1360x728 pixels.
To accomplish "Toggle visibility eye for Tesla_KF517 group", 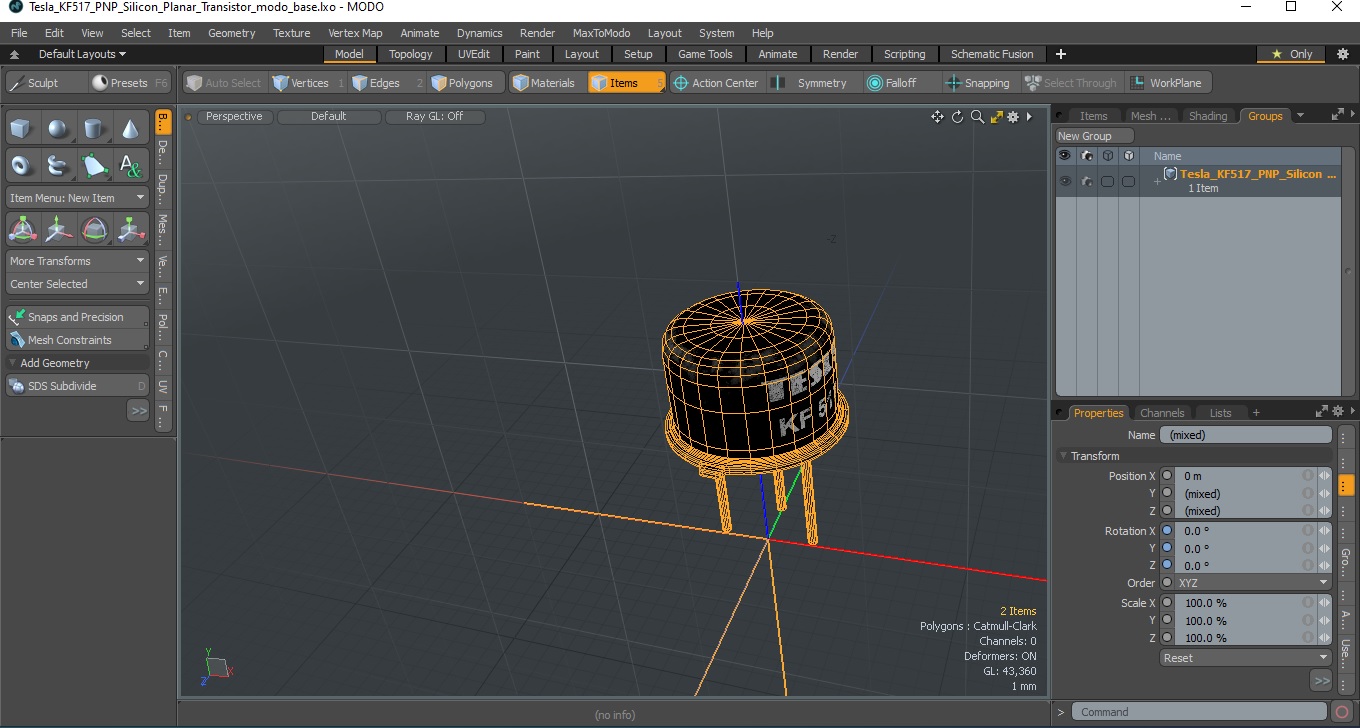I will 1064,181.
